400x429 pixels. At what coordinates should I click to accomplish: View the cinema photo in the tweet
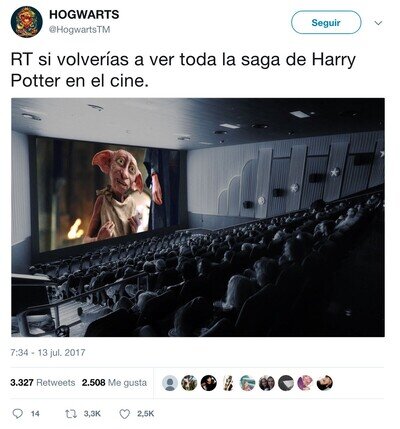(x=198, y=217)
